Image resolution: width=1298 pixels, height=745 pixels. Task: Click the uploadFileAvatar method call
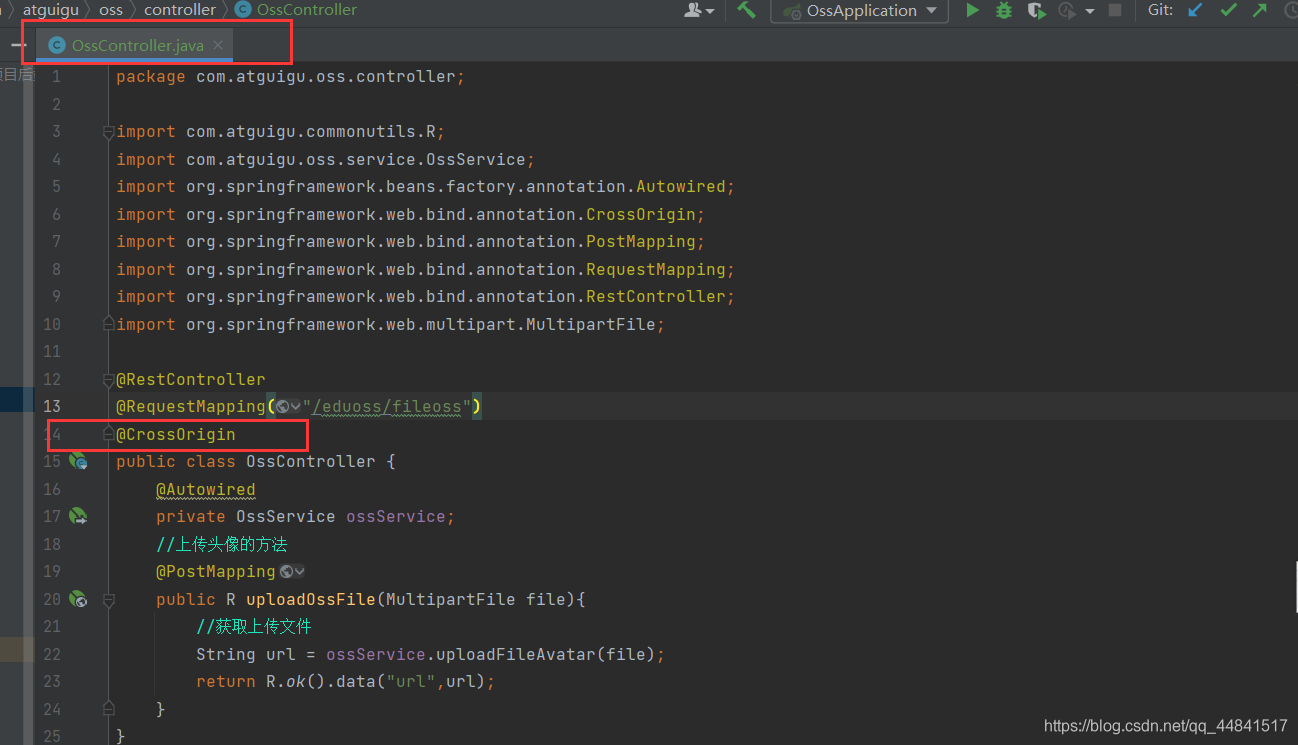tap(516, 654)
